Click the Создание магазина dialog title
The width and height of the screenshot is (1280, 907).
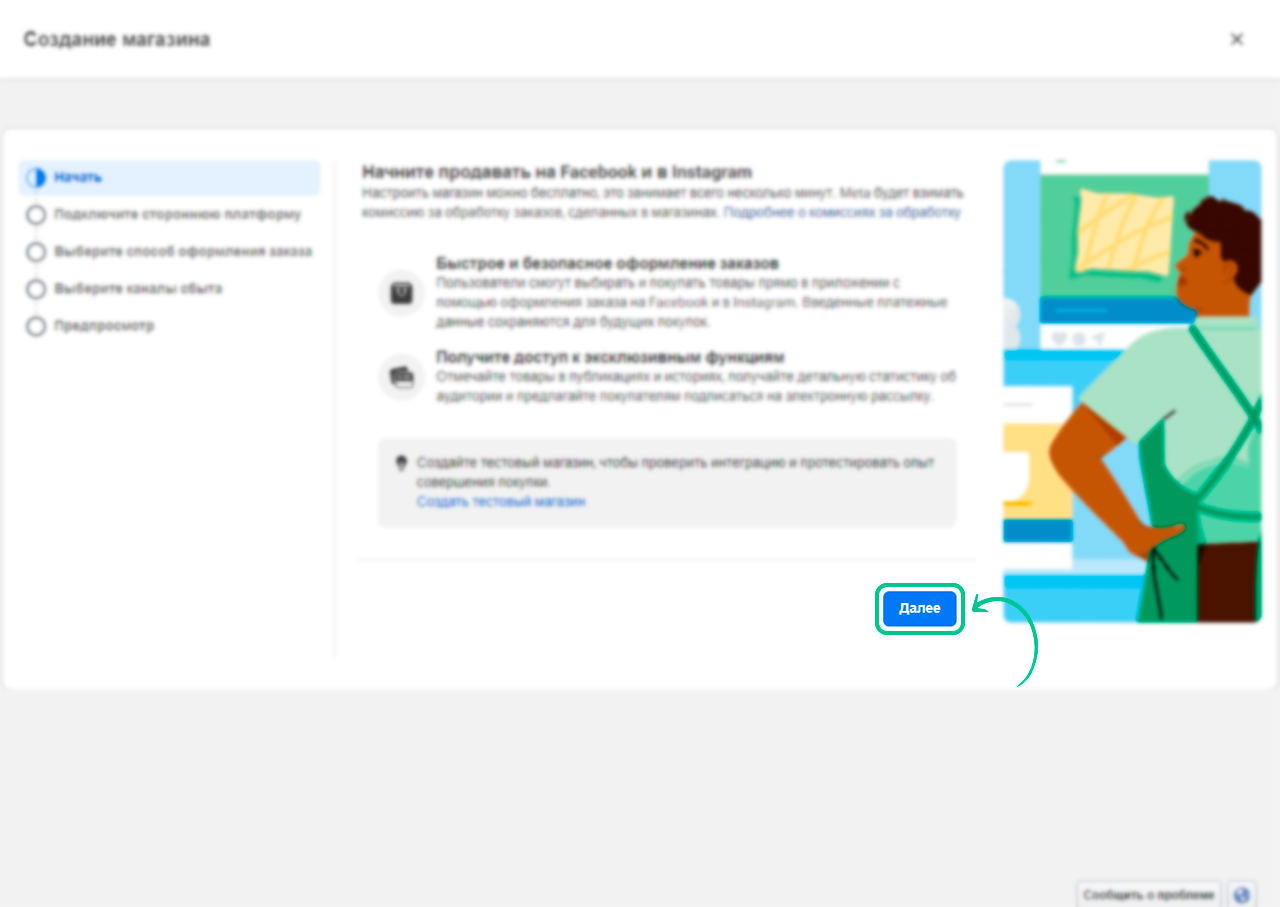[x=117, y=39]
